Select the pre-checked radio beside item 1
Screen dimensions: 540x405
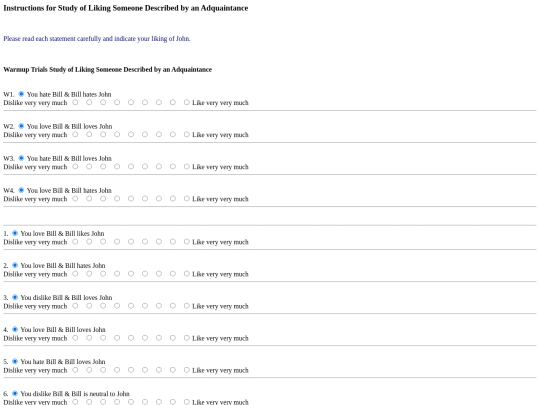coord(15,233)
